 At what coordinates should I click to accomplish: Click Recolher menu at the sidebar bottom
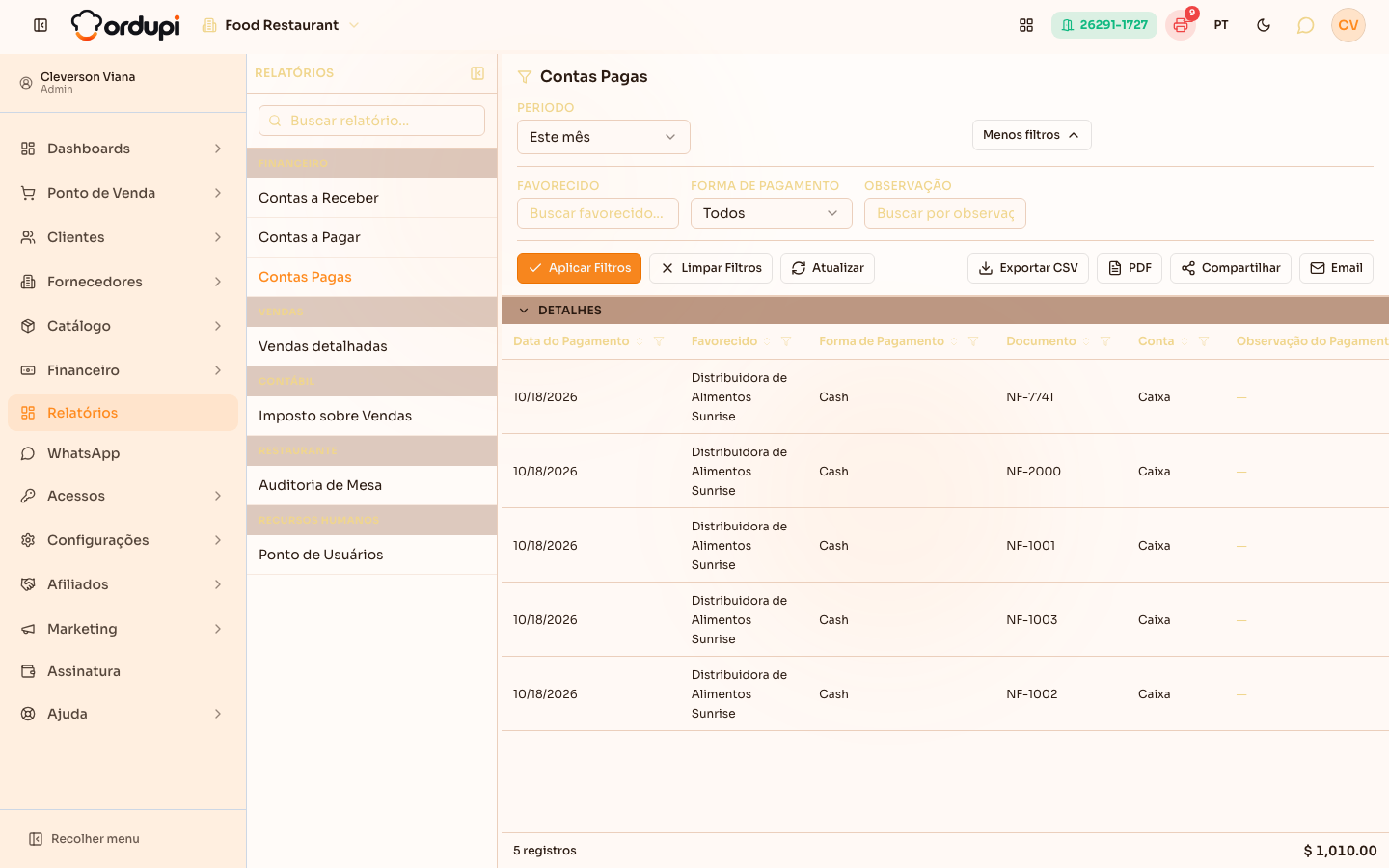84,839
